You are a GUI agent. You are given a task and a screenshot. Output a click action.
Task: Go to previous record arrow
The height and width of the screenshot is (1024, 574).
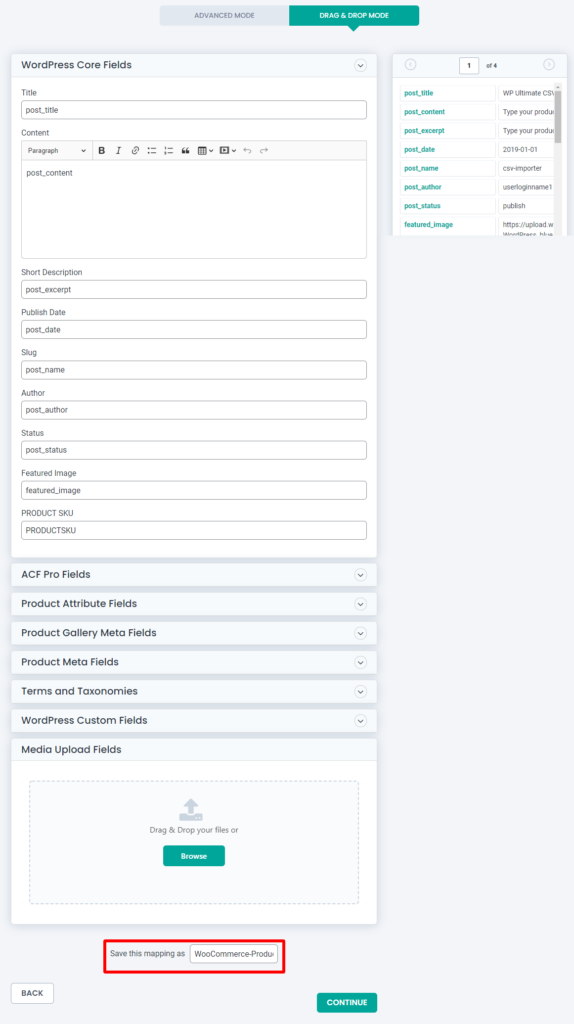[x=411, y=65]
